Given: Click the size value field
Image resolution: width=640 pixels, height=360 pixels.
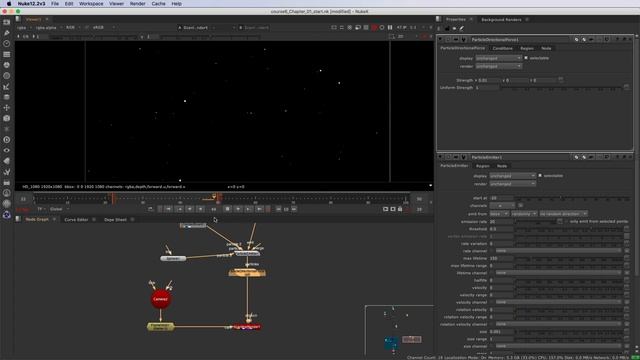Looking at the screenshot, I should [x=501, y=331].
